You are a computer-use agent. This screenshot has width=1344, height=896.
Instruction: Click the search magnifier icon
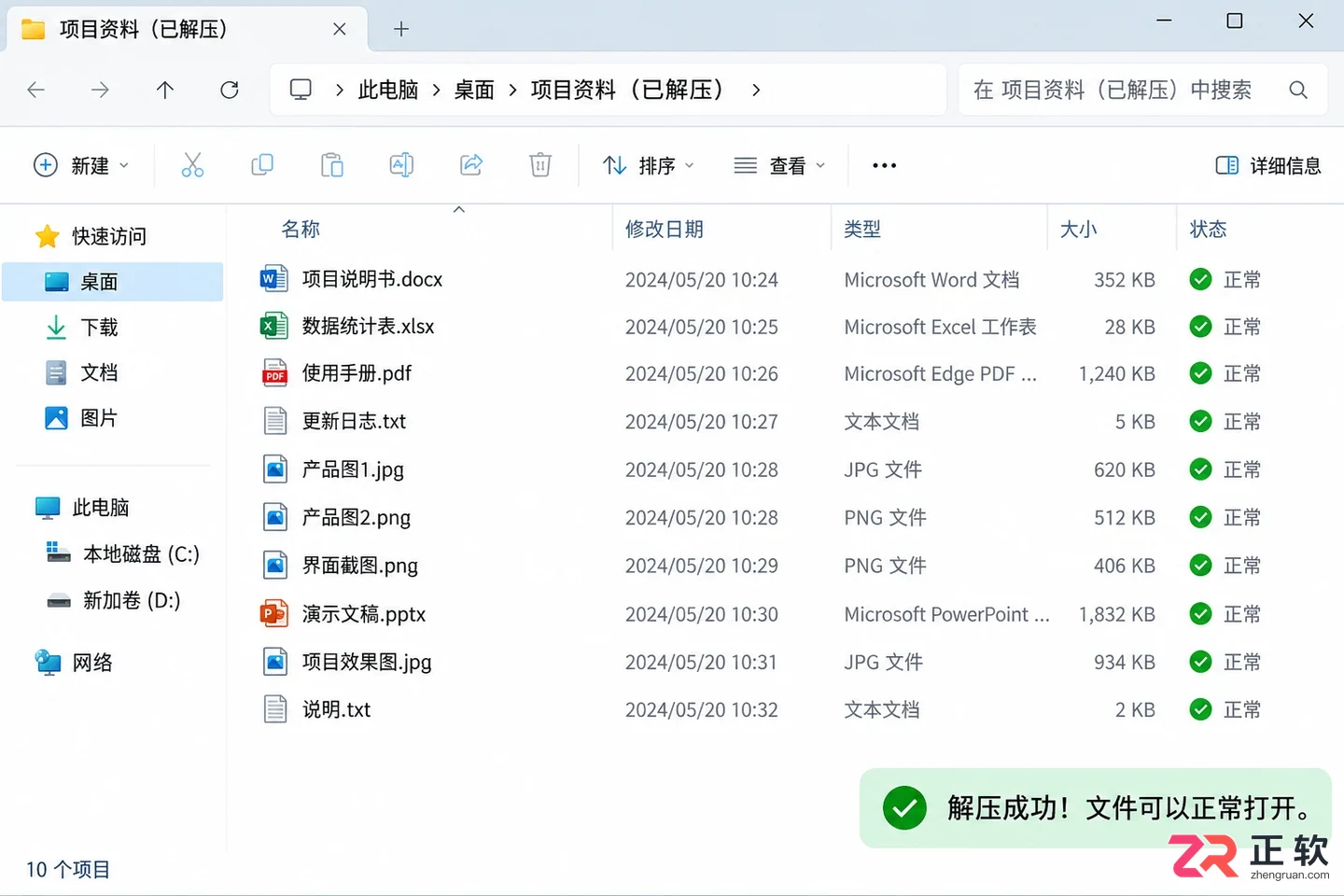pyautogui.click(x=1298, y=90)
